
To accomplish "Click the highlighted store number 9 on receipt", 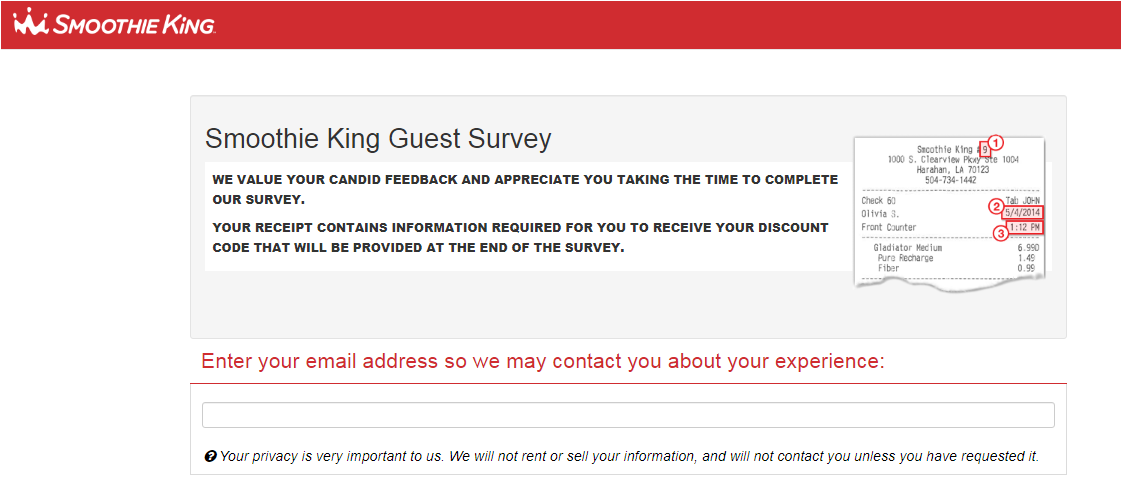I will click(985, 150).
